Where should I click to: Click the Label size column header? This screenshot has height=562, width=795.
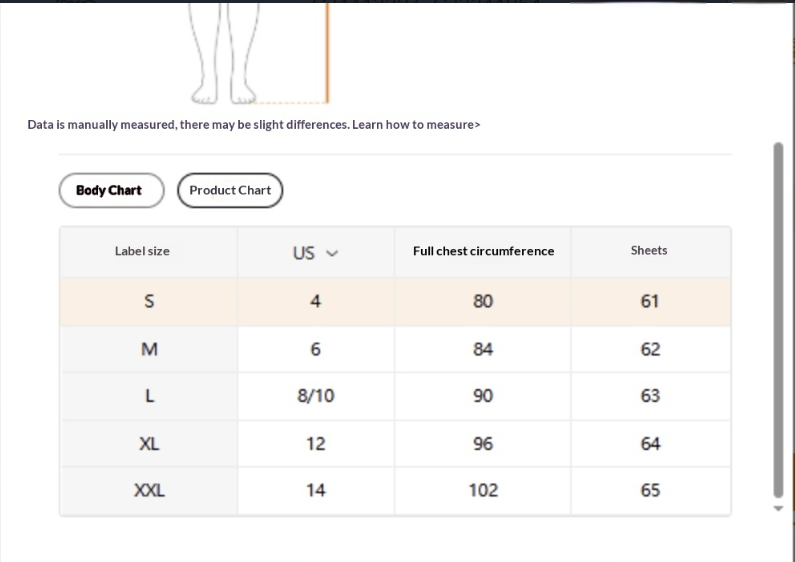pos(142,251)
